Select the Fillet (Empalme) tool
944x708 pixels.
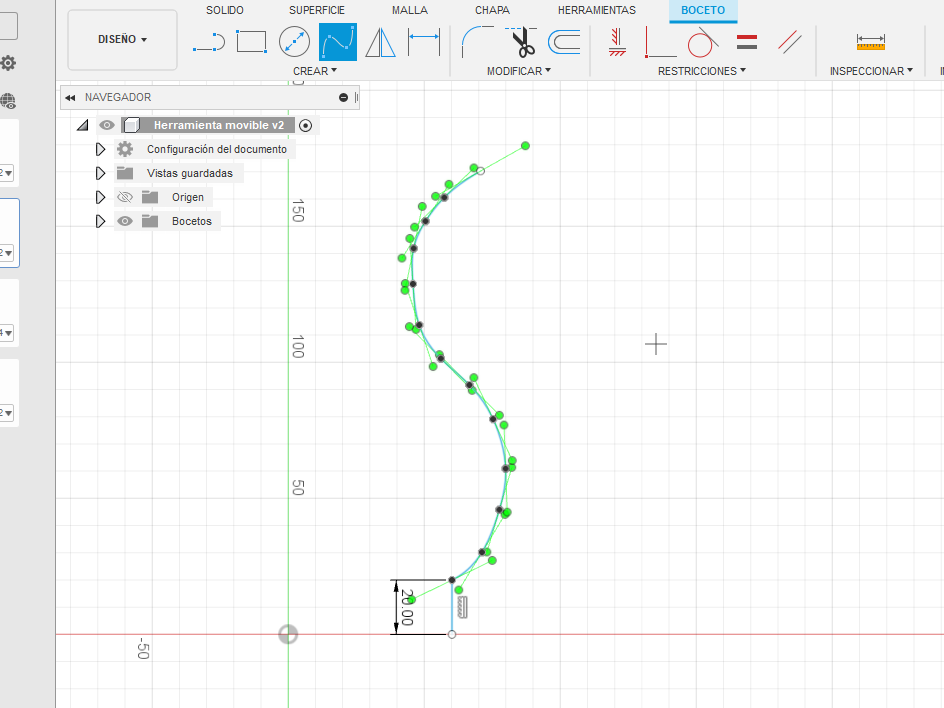(477, 42)
